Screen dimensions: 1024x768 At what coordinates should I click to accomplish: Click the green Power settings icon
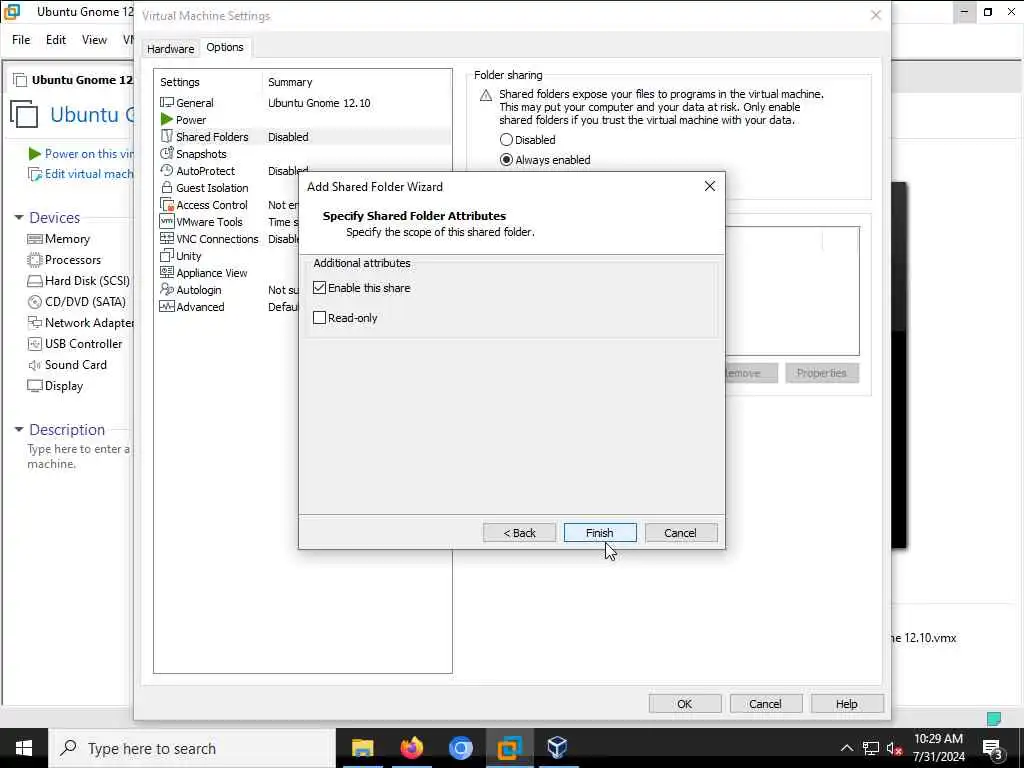(167, 120)
